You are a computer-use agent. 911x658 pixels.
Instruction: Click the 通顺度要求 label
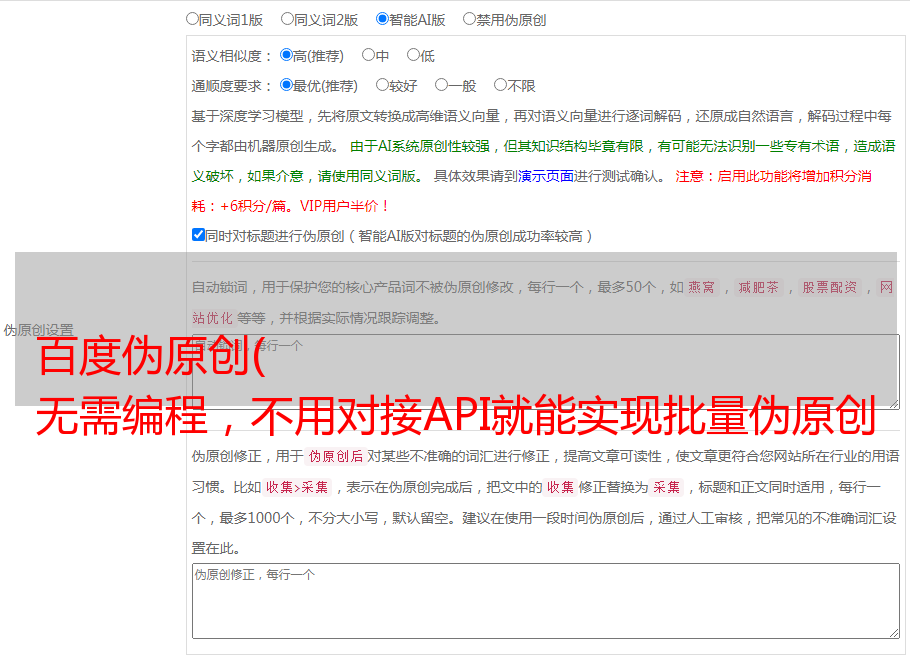point(232,86)
